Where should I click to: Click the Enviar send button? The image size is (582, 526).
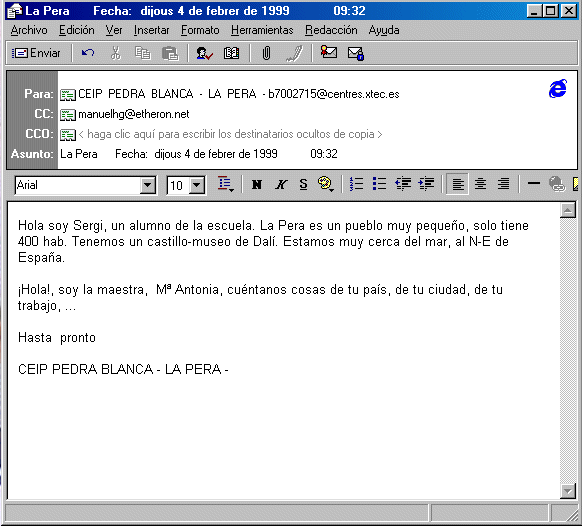click(36, 53)
